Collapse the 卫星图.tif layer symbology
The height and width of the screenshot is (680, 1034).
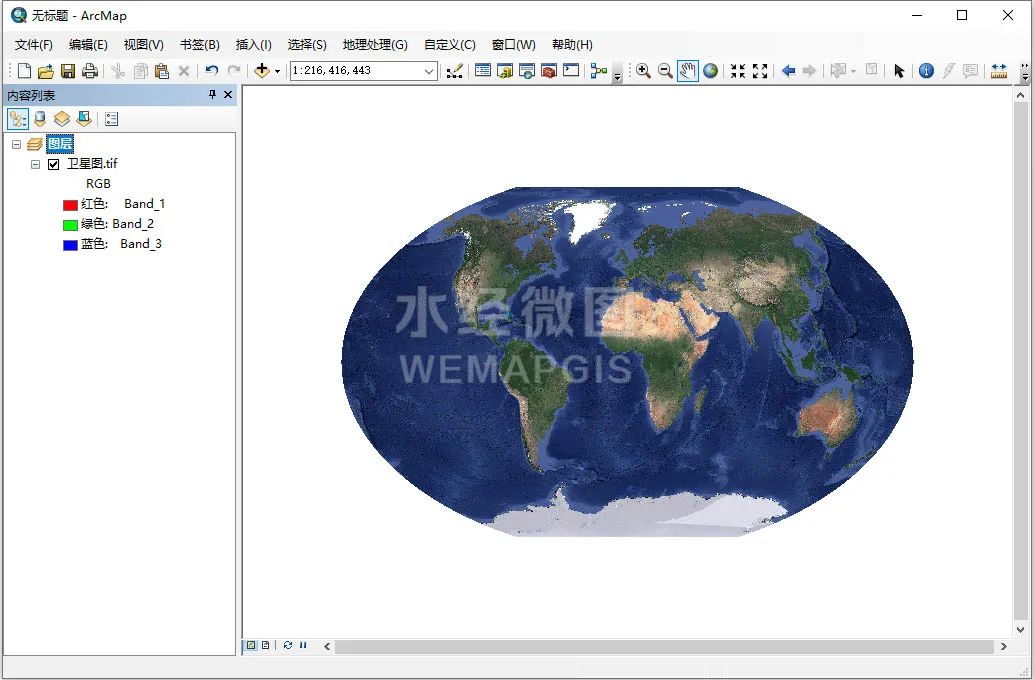tap(35, 163)
